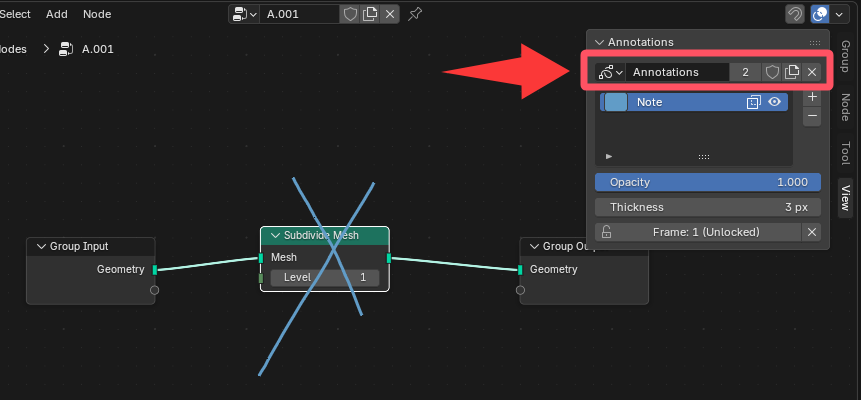861x400 pixels.
Task: Collapse the Group Input node
Action: click(41, 247)
